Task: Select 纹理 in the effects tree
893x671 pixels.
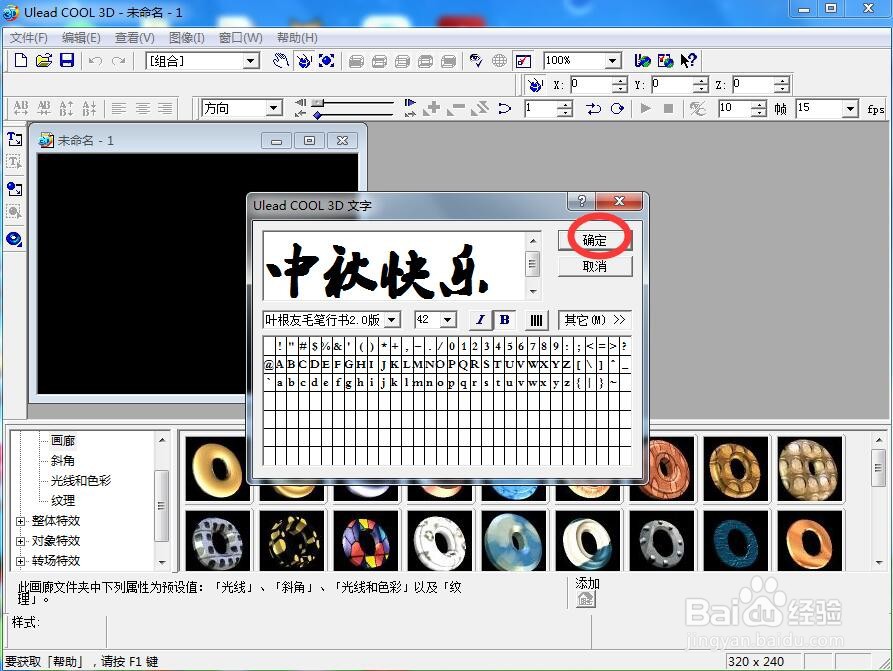Action: (63, 501)
